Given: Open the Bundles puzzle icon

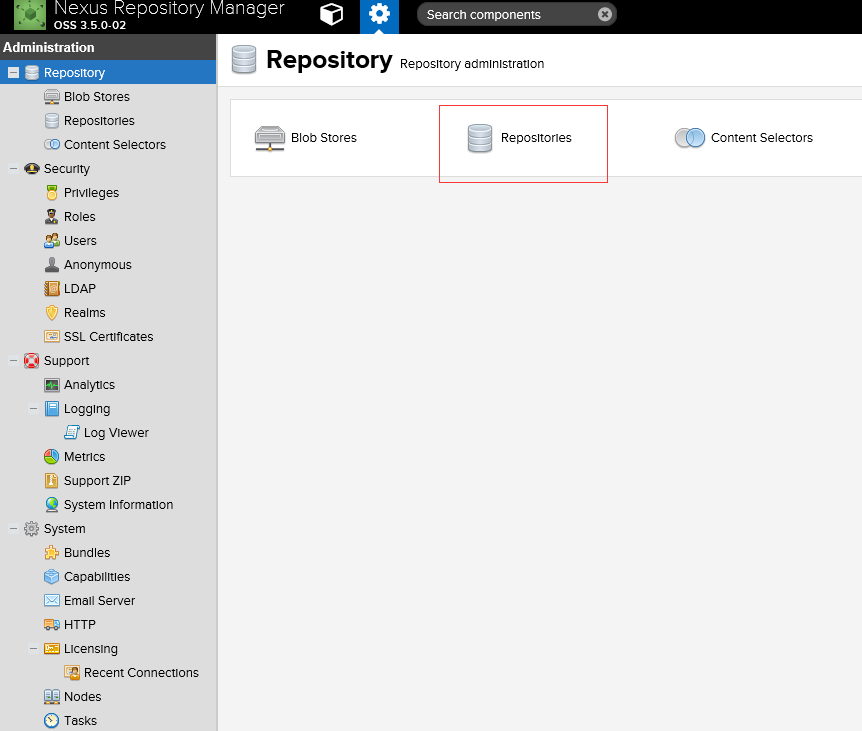Looking at the screenshot, I should click(x=52, y=552).
